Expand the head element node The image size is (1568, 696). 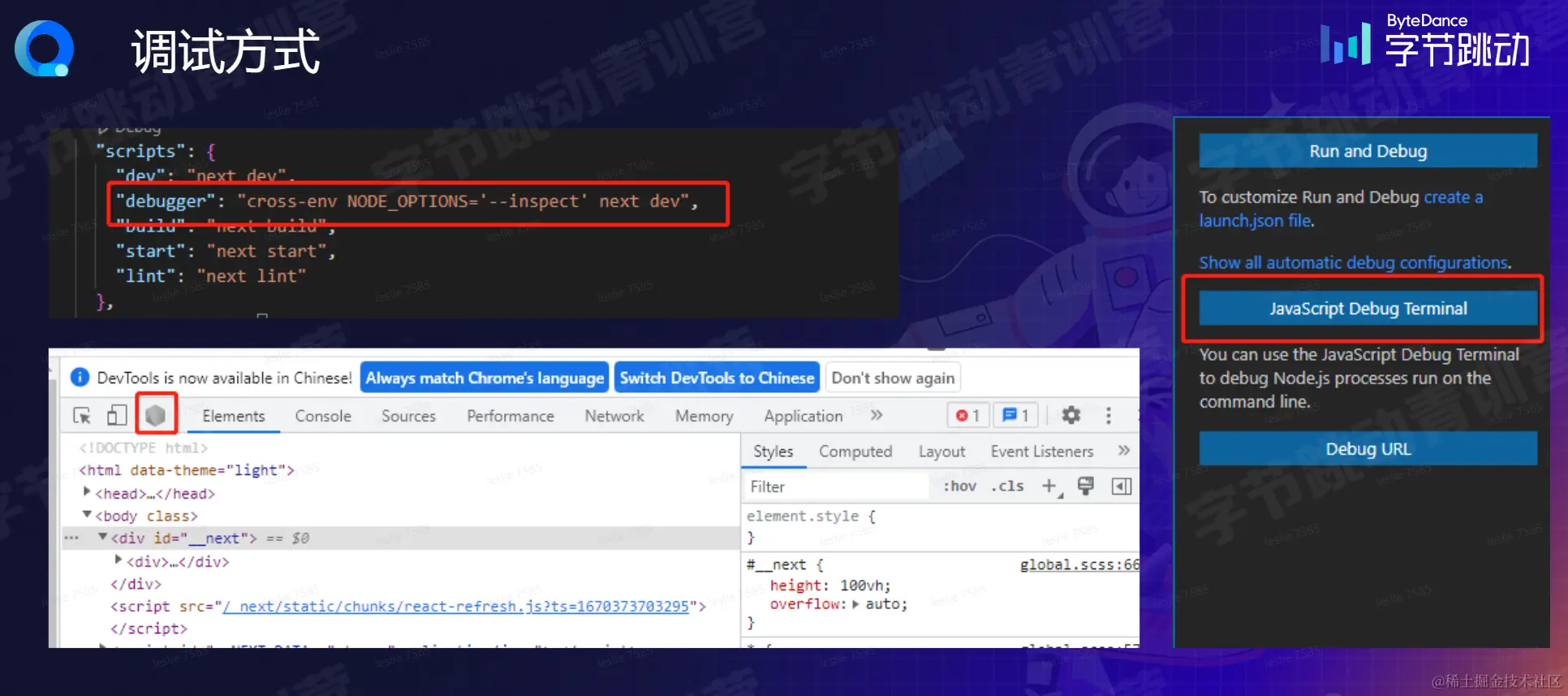87,492
